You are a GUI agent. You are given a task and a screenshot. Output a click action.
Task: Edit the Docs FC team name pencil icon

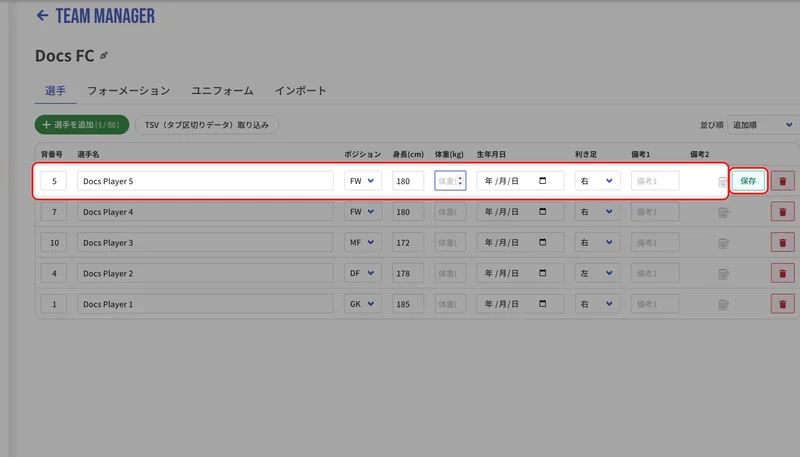(104, 56)
